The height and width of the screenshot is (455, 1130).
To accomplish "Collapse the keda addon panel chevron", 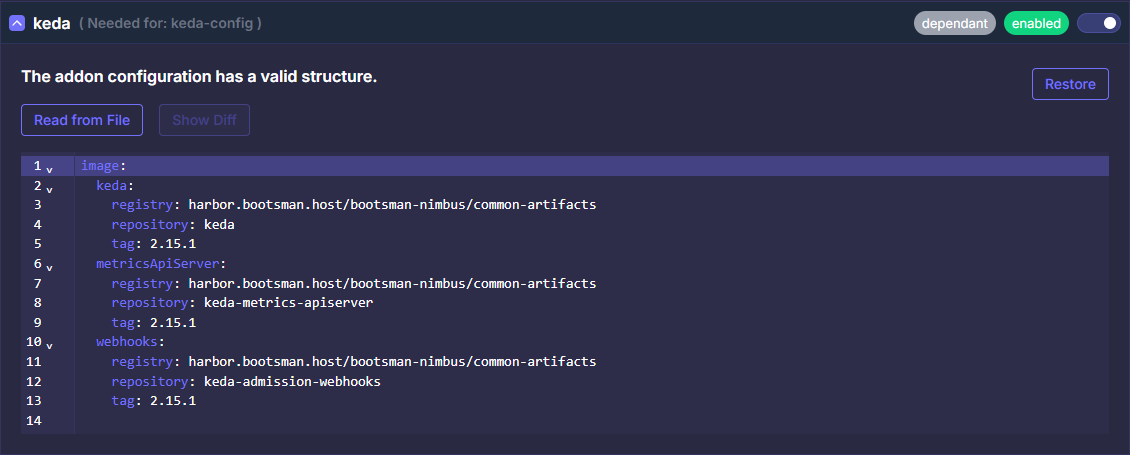I will (x=17, y=23).
